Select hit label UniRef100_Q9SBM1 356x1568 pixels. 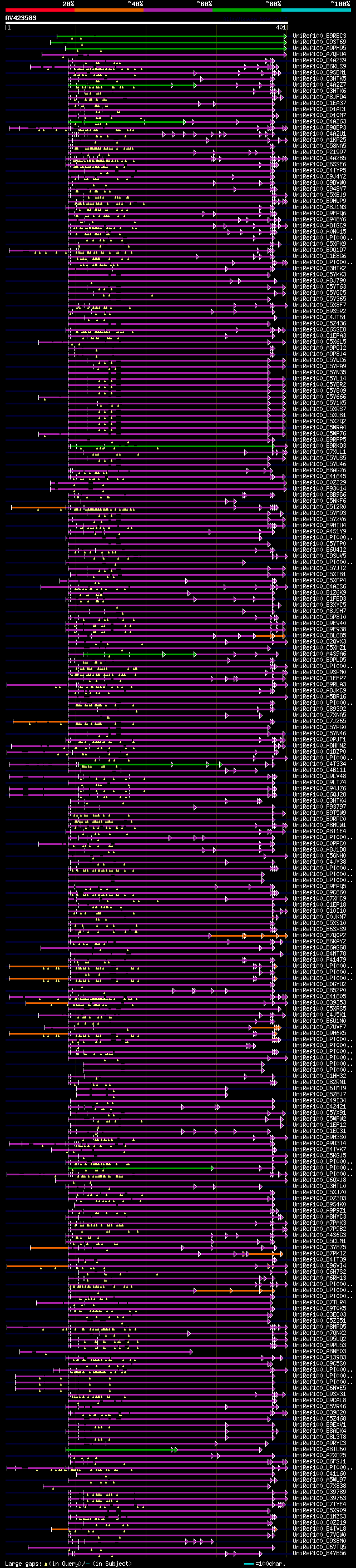coord(319,72)
